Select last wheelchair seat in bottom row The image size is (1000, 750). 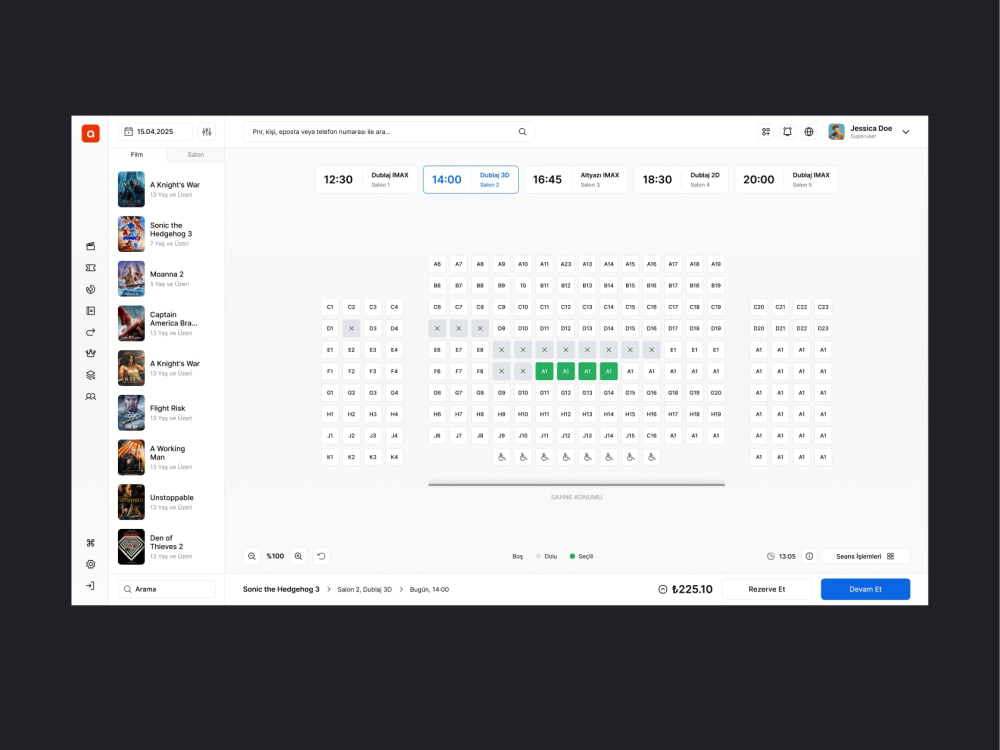[x=652, y=457]
